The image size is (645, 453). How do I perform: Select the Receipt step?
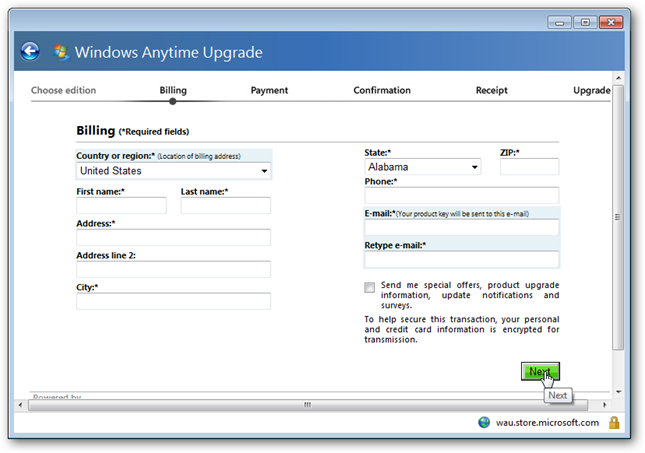492,90
